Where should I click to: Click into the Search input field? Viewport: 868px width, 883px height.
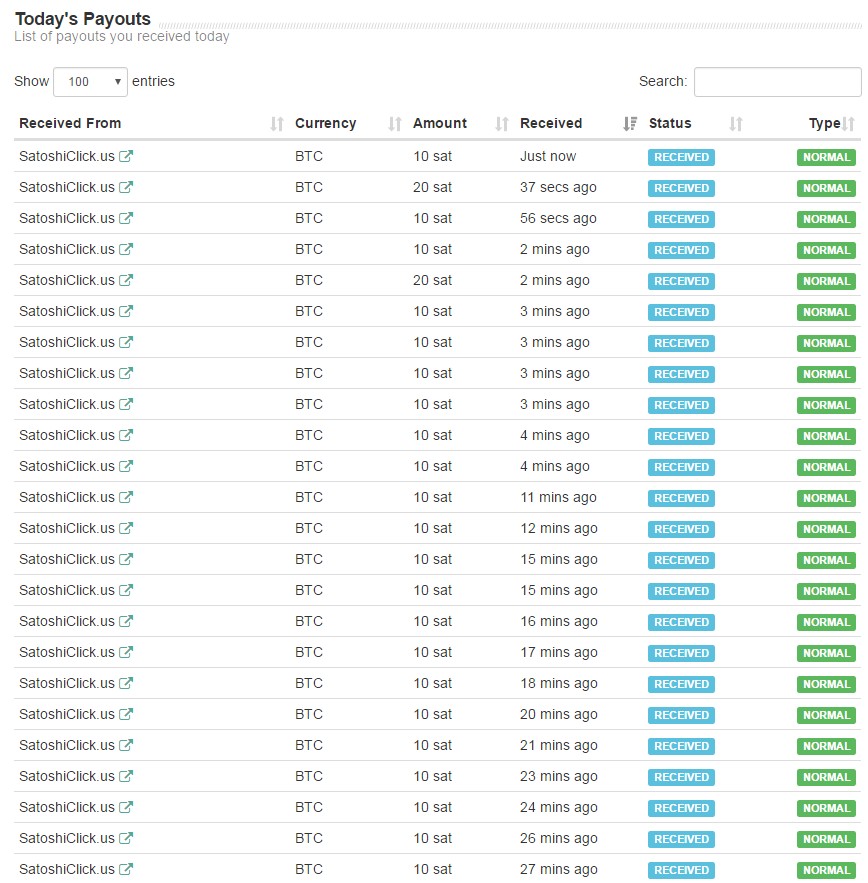click(x=777, y=82)
